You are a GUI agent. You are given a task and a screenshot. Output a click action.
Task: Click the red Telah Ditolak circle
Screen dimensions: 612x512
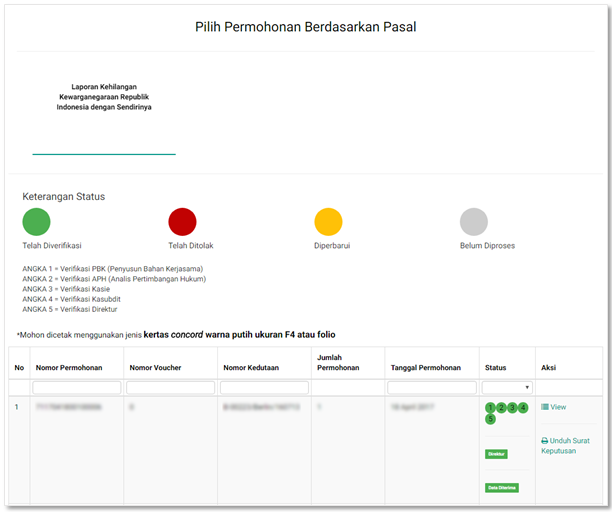click(x=182, y=222)
